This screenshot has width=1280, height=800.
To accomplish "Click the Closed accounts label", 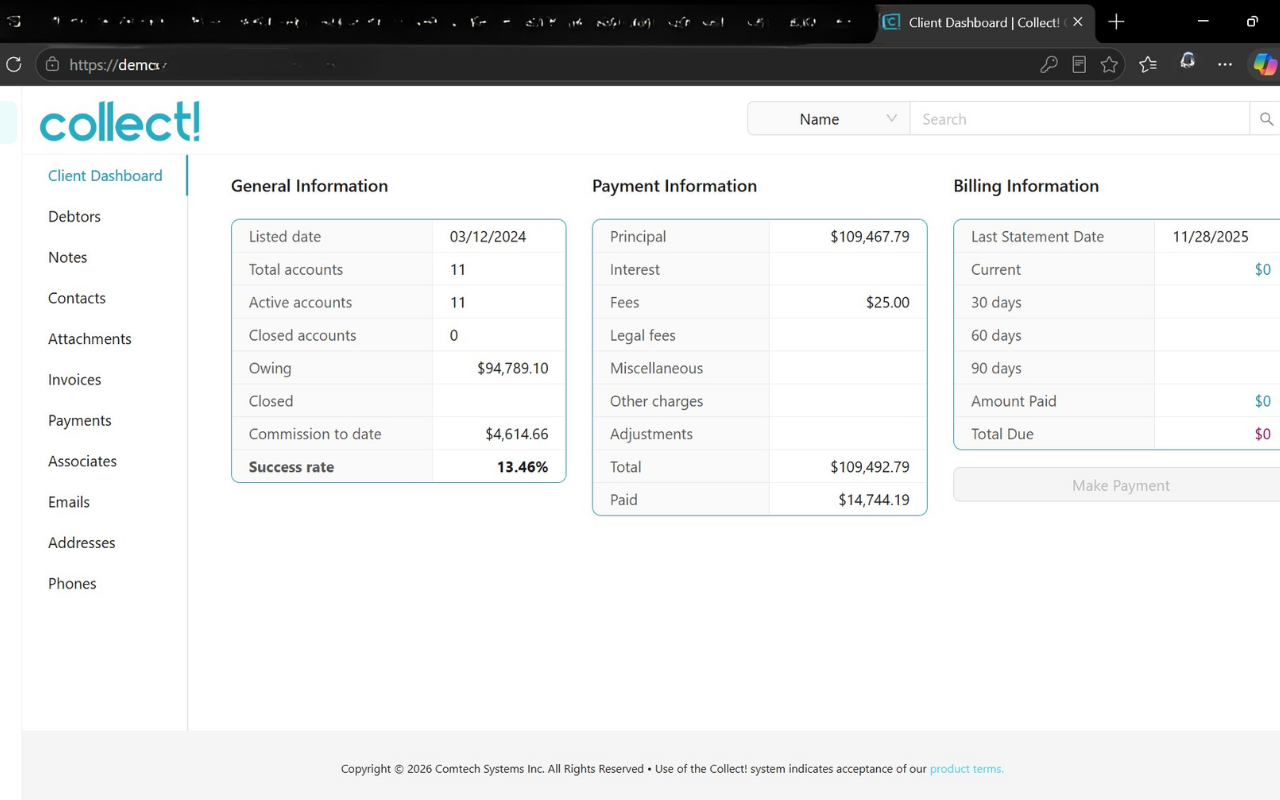I will (x=302, y=336).
